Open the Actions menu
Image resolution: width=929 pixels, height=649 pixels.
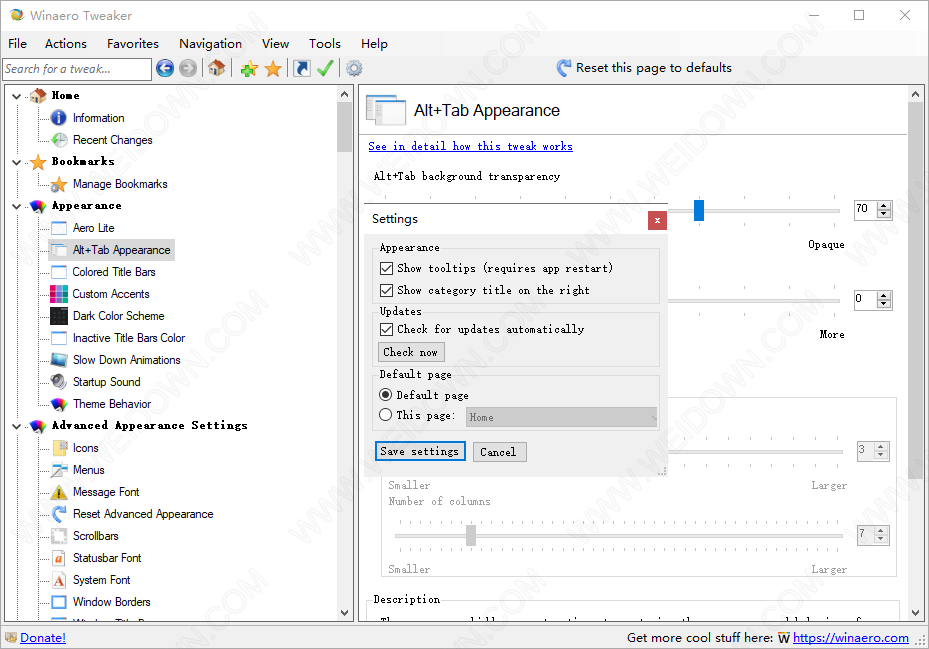(66, 44)
